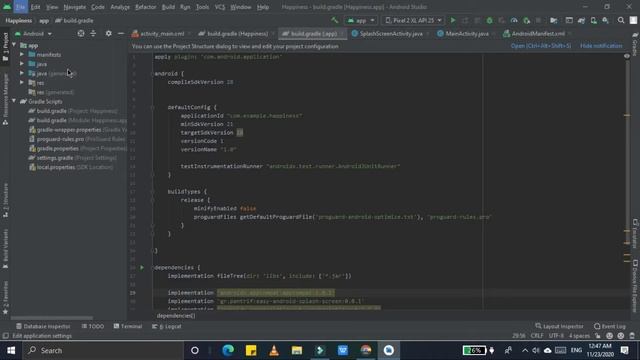Click the Open (Ctrl+Alt+Shift+S) link
This screenshot has height=360, width=640.
point(541,46)
